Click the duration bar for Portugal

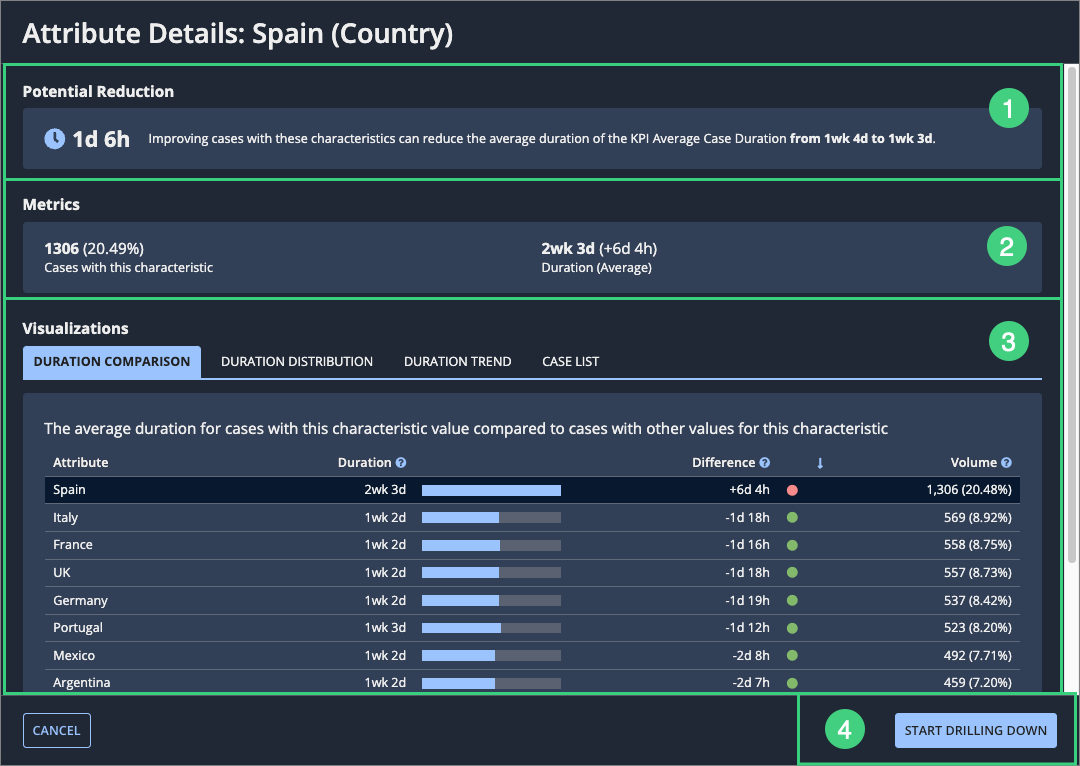coord(491,628)
